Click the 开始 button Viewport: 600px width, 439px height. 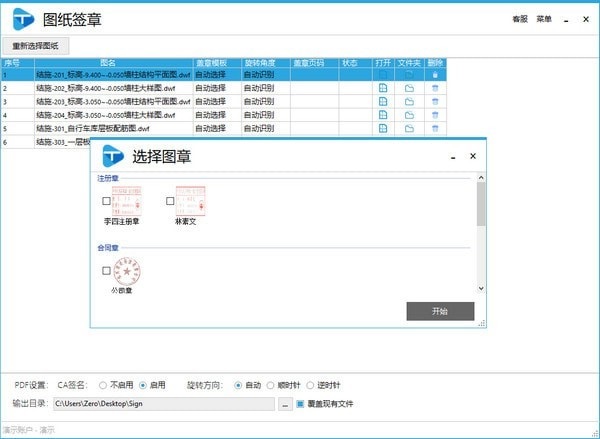click(440, 311)
